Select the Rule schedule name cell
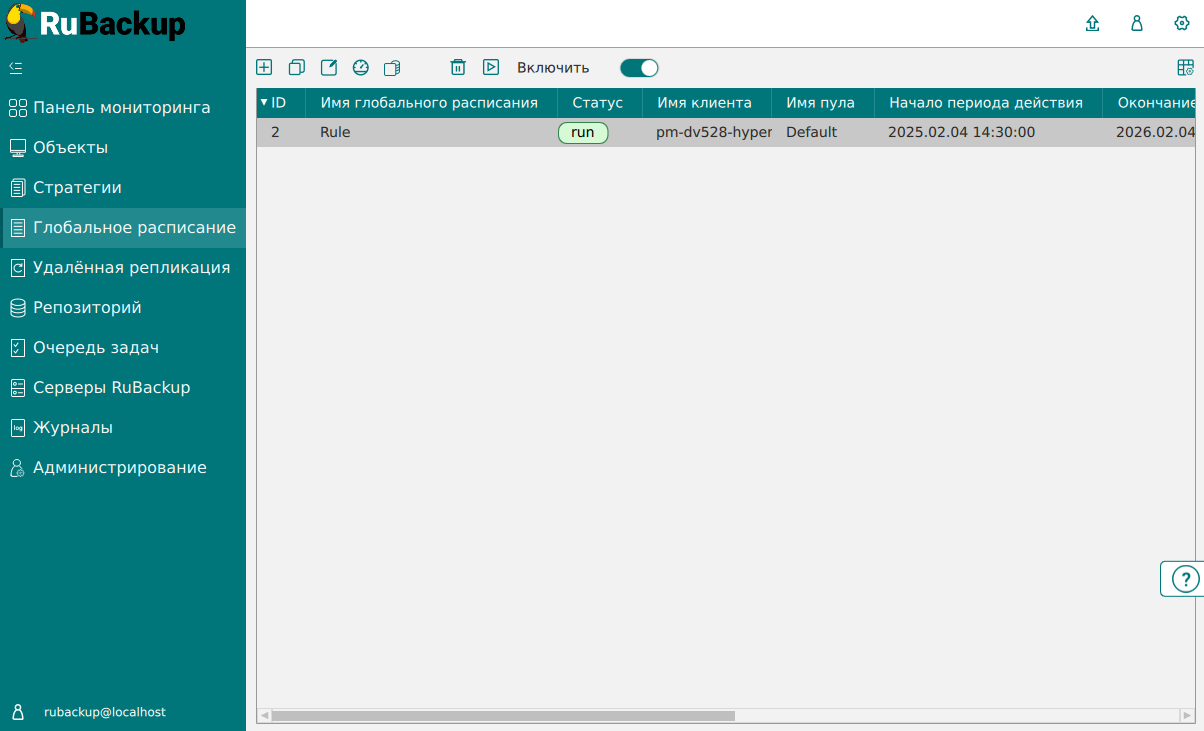 coord(431,132)
